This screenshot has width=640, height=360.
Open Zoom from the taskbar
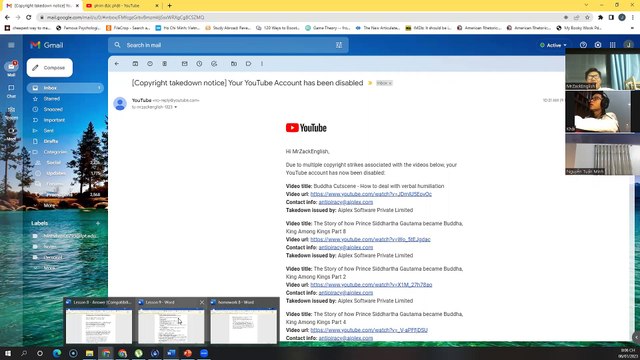(x=204, y=353)
